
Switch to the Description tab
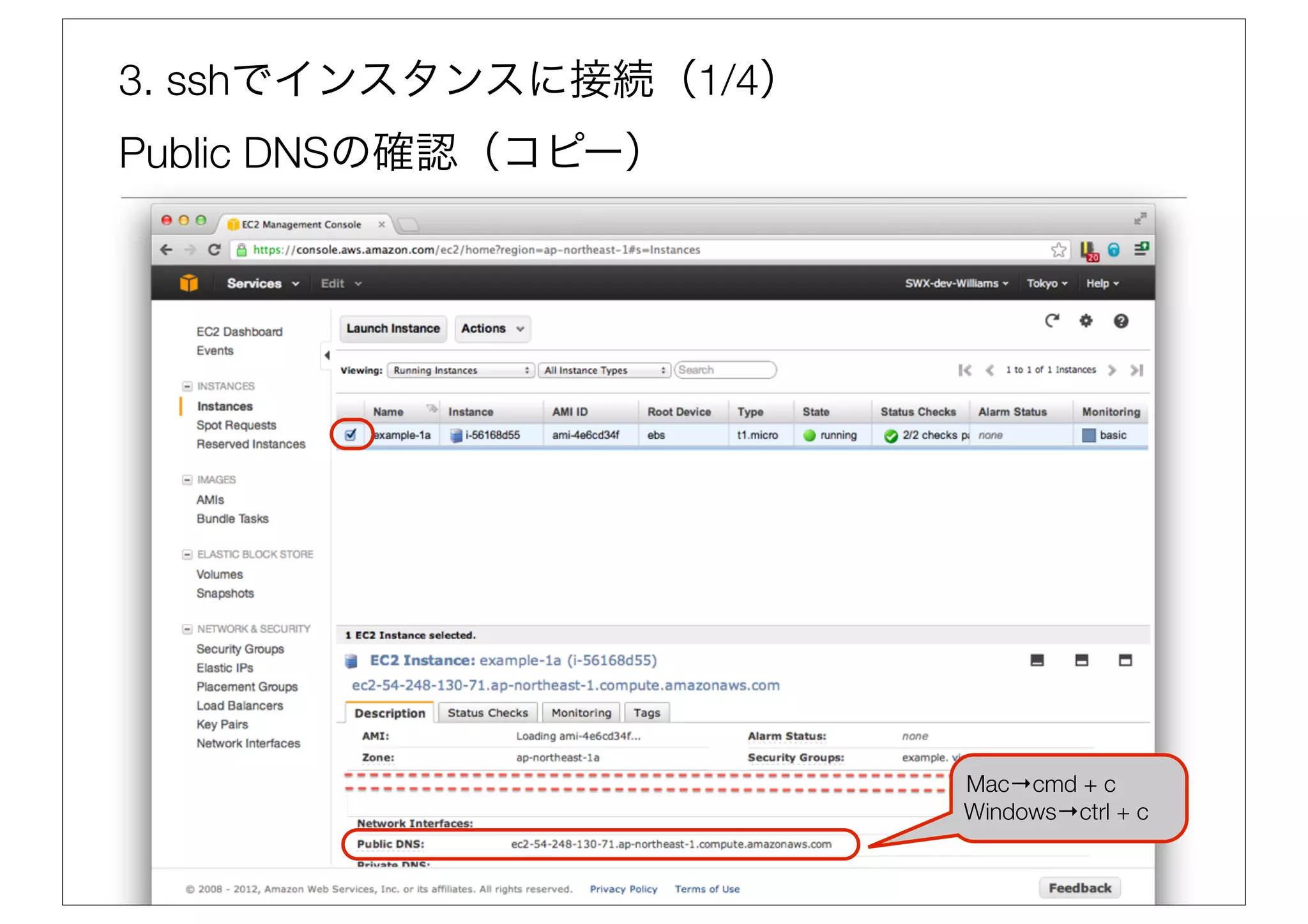[x=390, y=713]
